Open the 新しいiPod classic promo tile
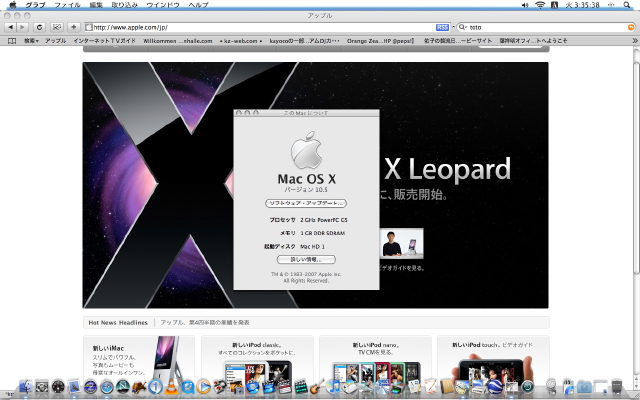Screen dimensions: 640x400 tap(257, 359)
